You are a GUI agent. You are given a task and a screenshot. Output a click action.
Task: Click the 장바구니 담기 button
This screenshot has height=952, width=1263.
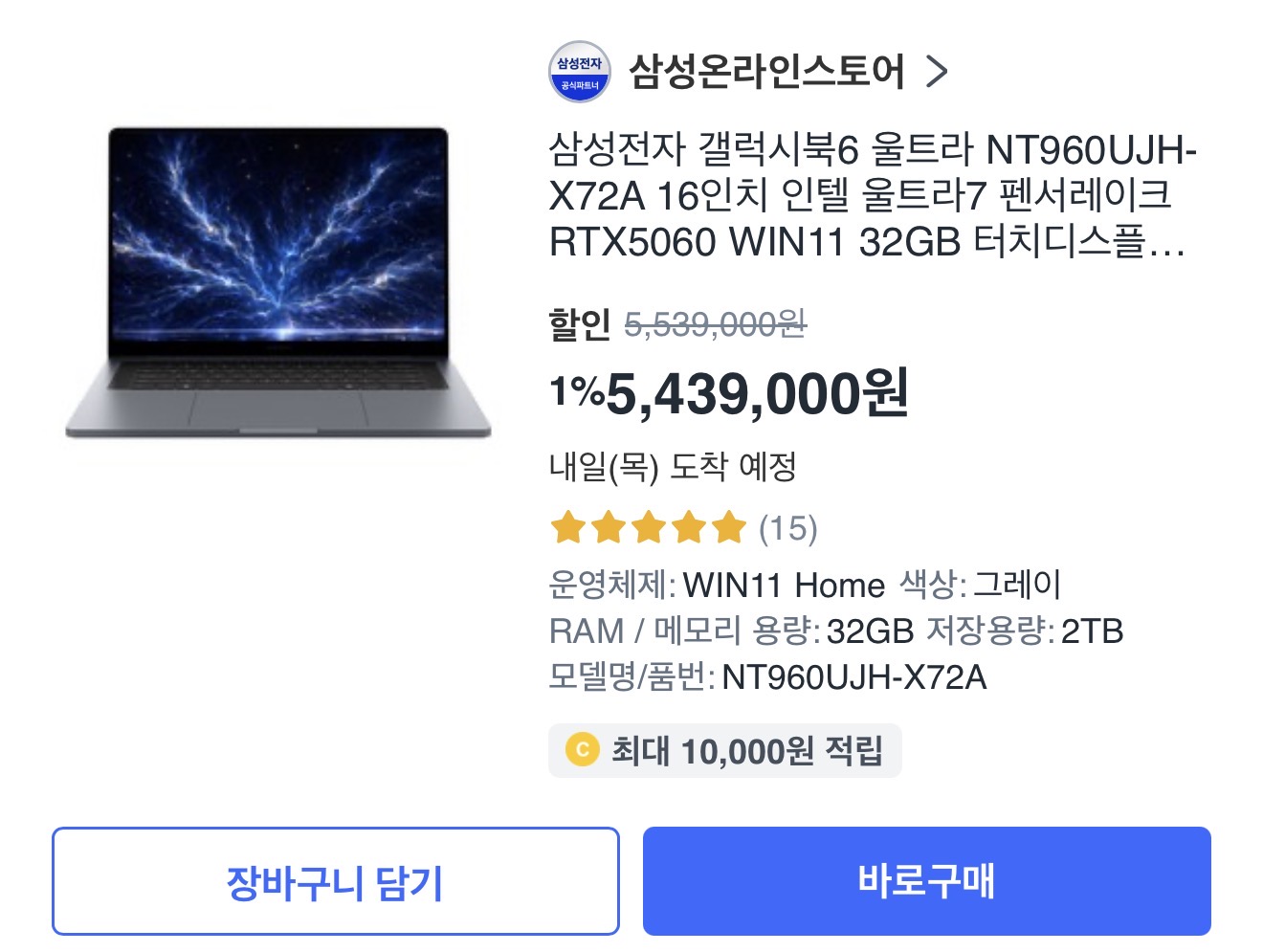pos(335,881)
